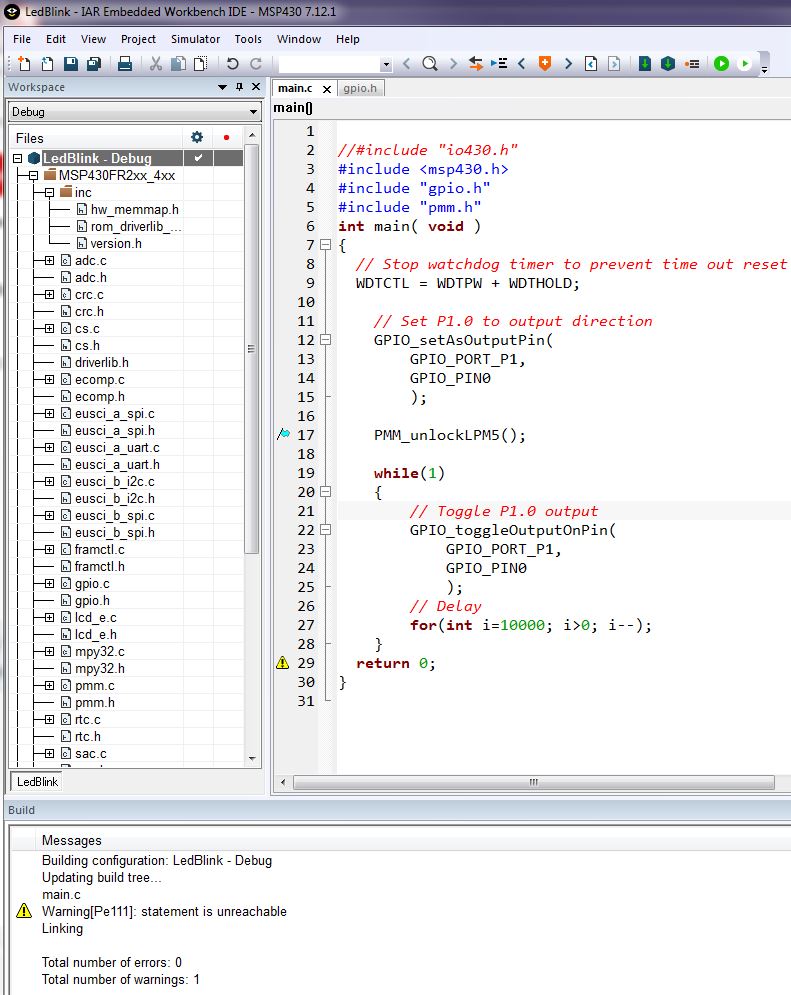Select eusci_a_uart.h in the file tree
The height and width of the screenshot is (995, 791).
click(x=117, y=465)
